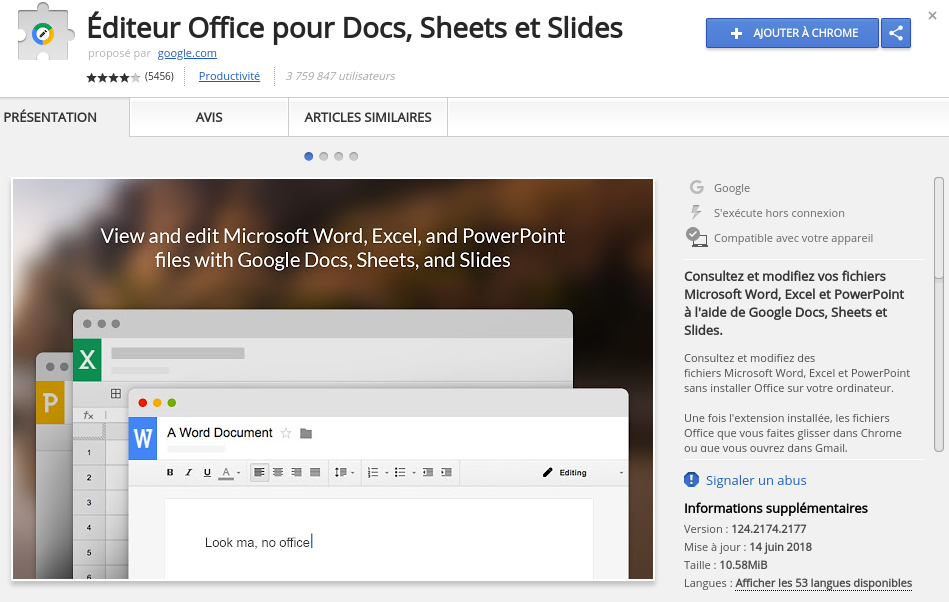Click the orange PowerPoint slide icon
The width and height of the screenshot is (949, 602).
(x=50, y=402)
